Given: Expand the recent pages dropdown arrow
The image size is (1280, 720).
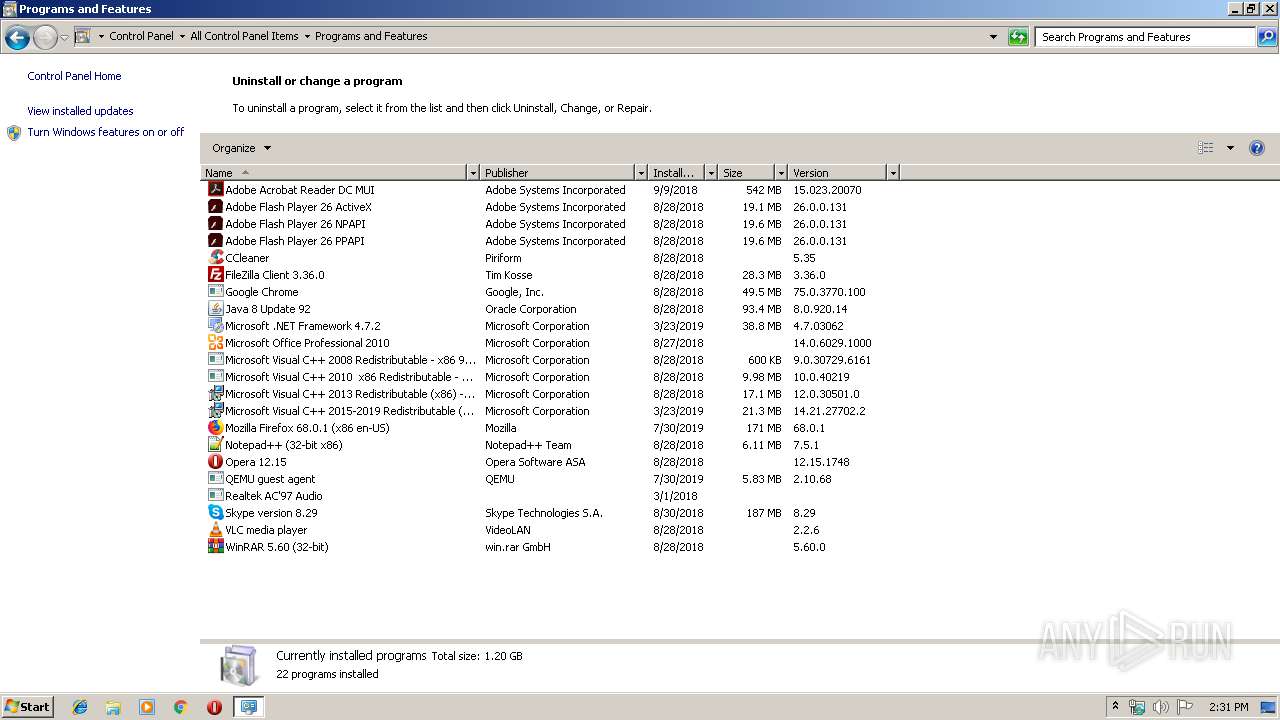Looking at the screenshot, I should (x=64, y=38).
